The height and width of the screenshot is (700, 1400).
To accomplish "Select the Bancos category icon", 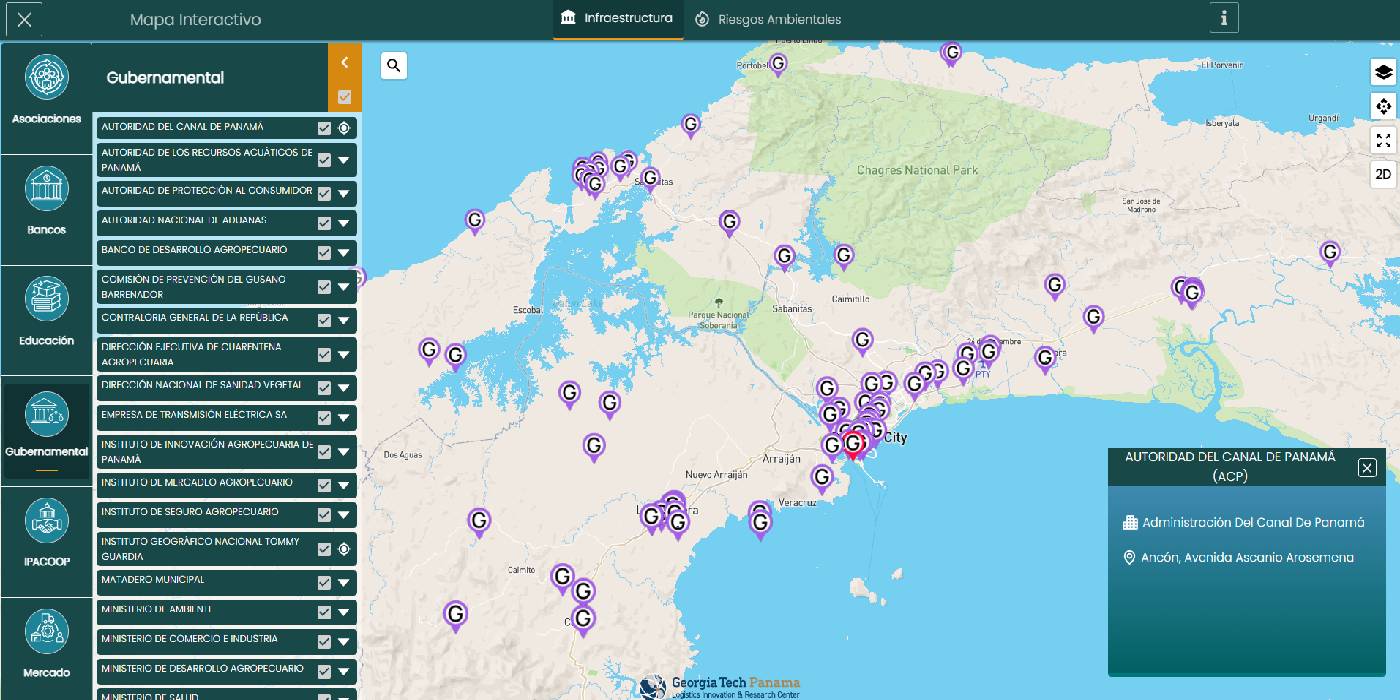I will (x=46, y=188).
